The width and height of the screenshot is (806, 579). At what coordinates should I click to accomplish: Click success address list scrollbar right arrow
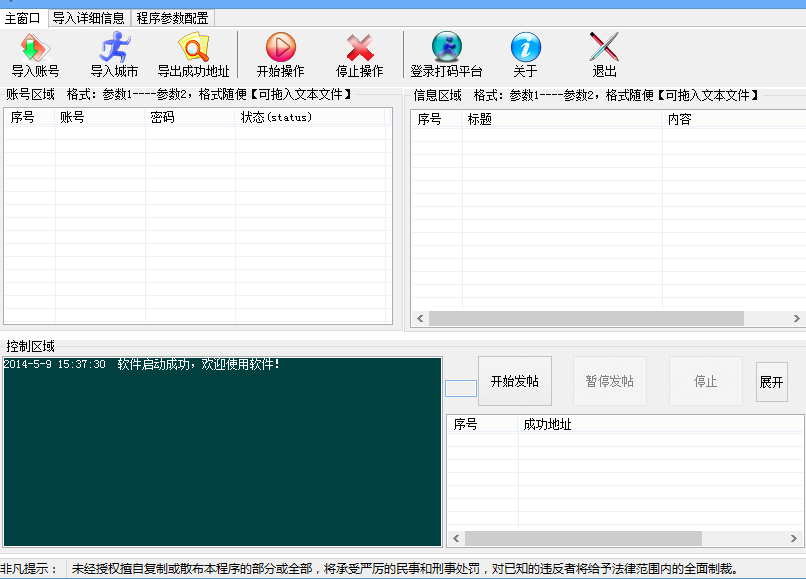(794, 538)
